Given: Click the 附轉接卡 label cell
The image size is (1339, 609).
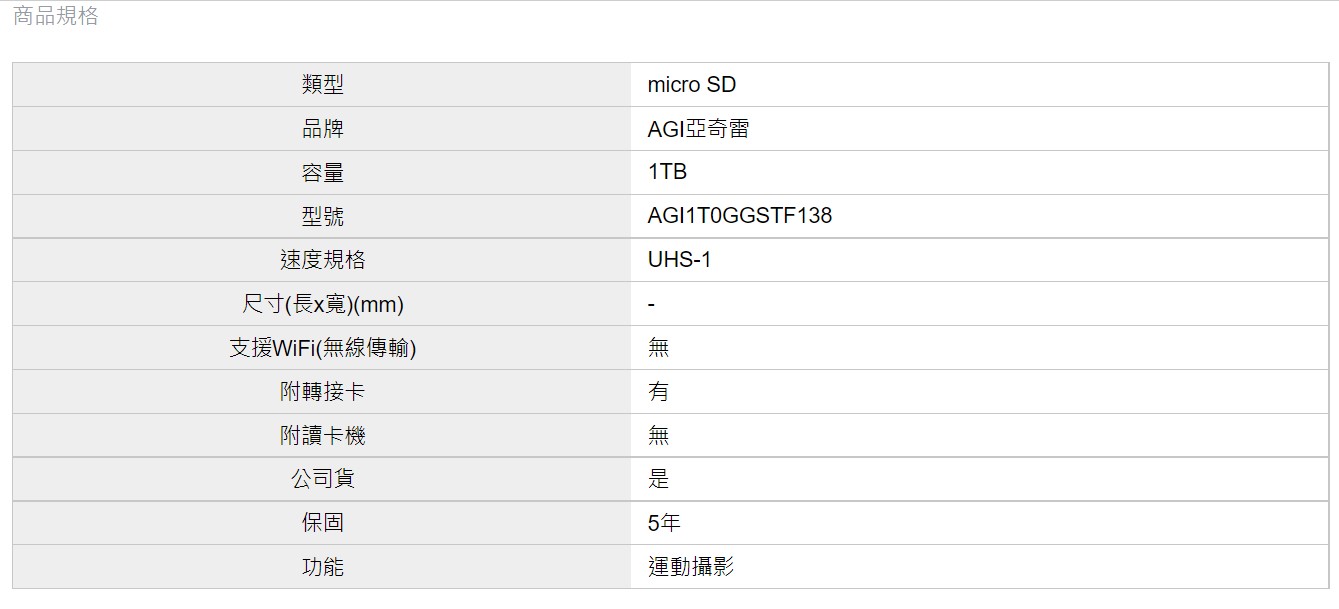Looking at the screenshot, I should [322, 392].
